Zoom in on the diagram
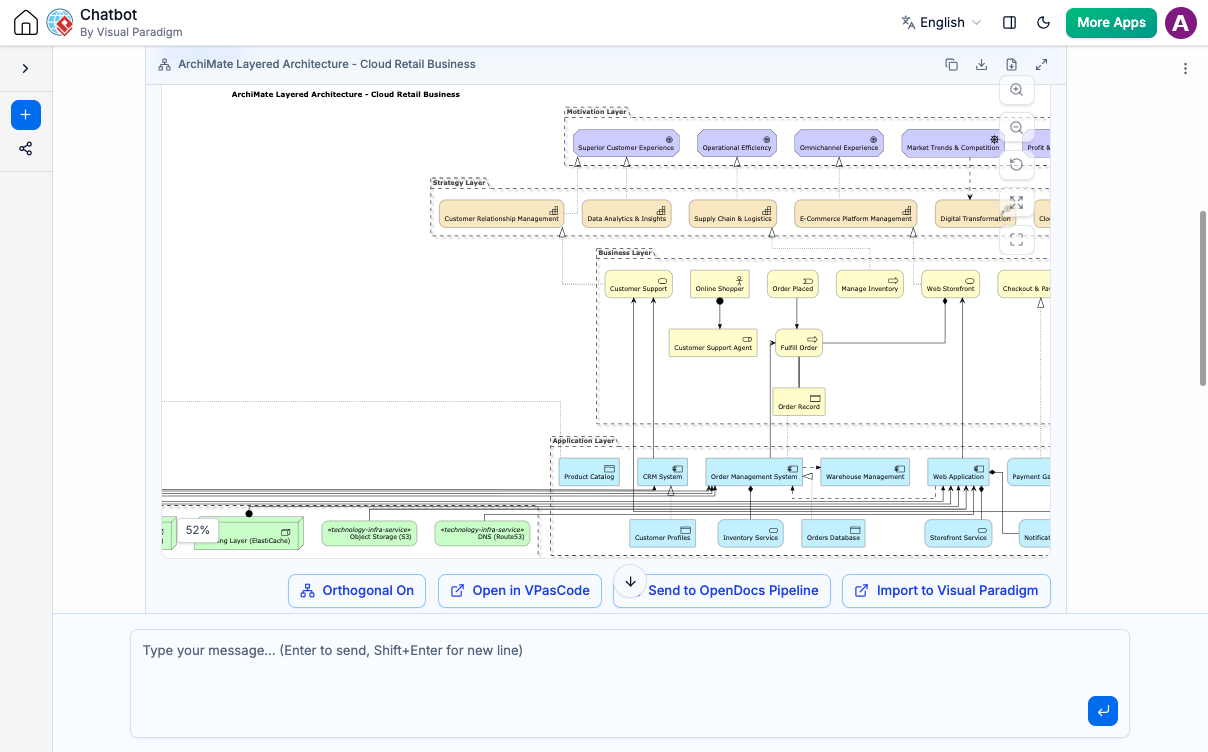This screenshot has height=752, width=1208. [1017, 90]
